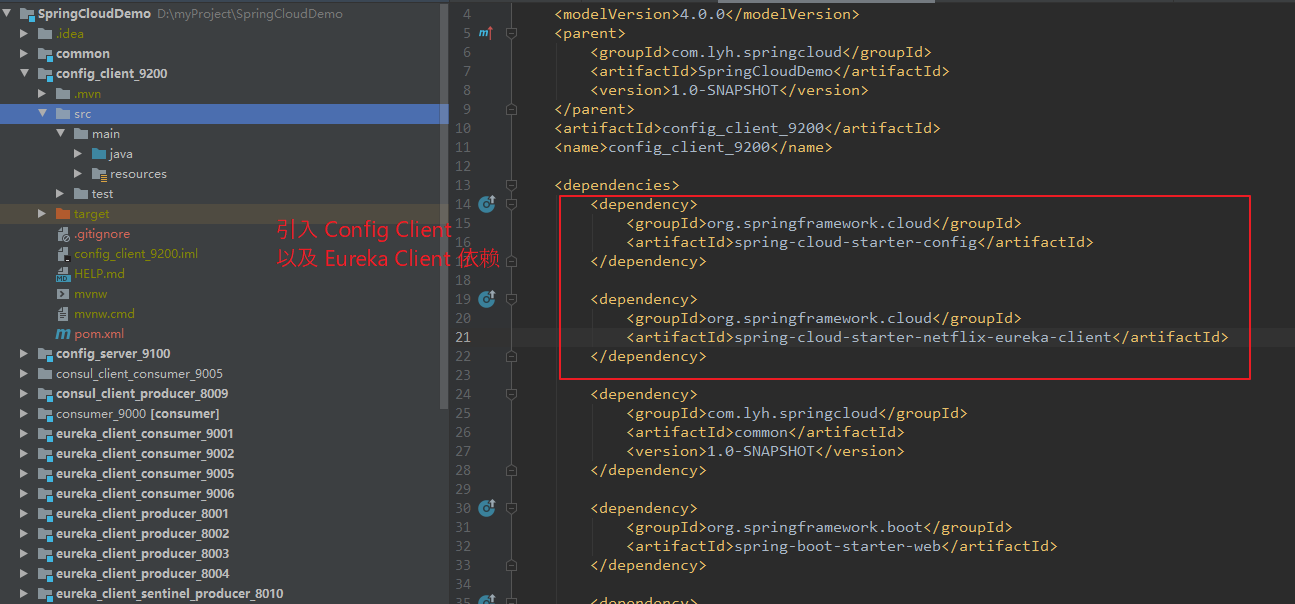This screenshot has height=604, width=1295.
Task: Click dependency gutter icon on line 30
Action: coord(487,508)
